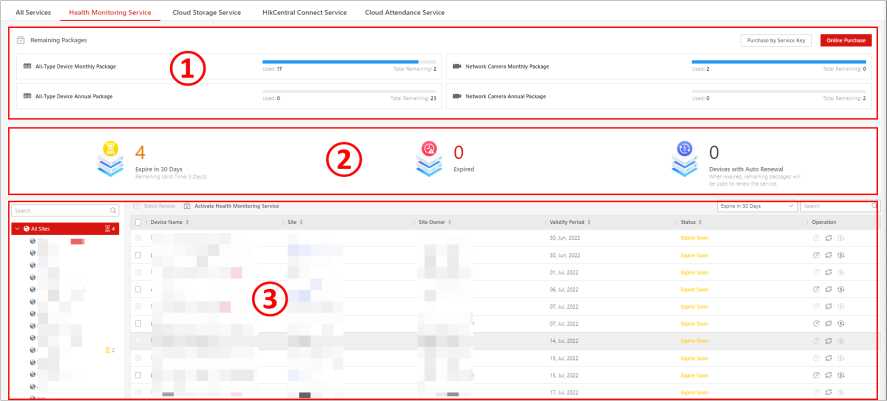The image size is (887, 401).
Task: Collapse the All Sites tree node
Action: (x=17, y=229)
